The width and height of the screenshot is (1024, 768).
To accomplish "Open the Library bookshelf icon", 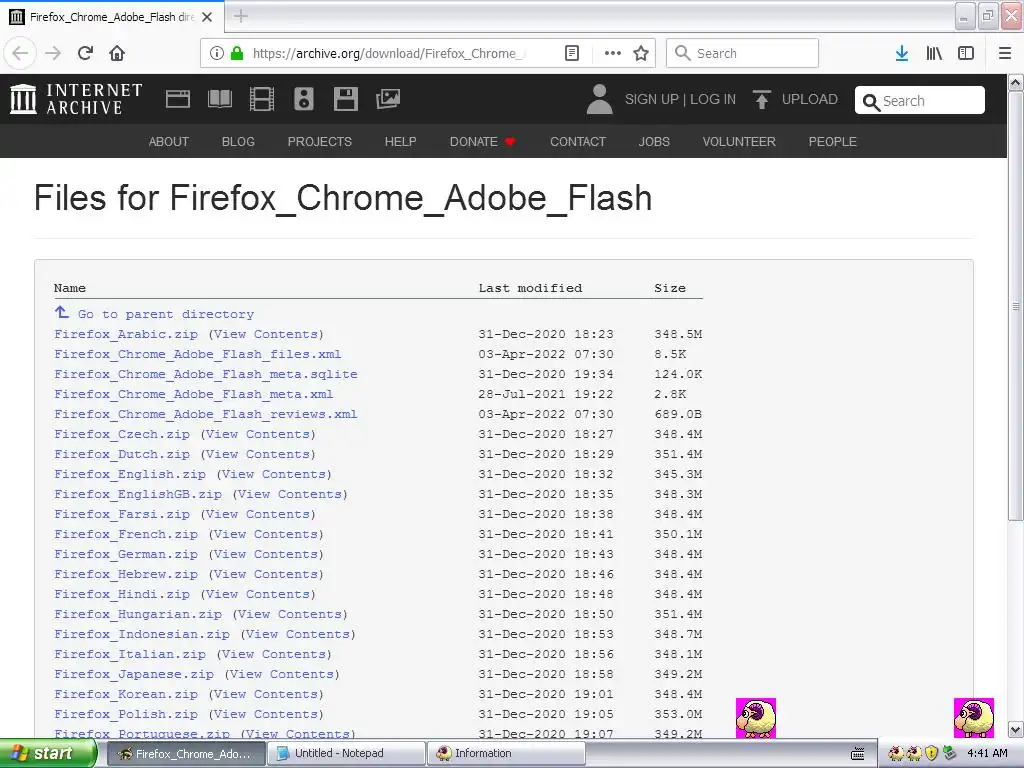I will pos(934,53).
